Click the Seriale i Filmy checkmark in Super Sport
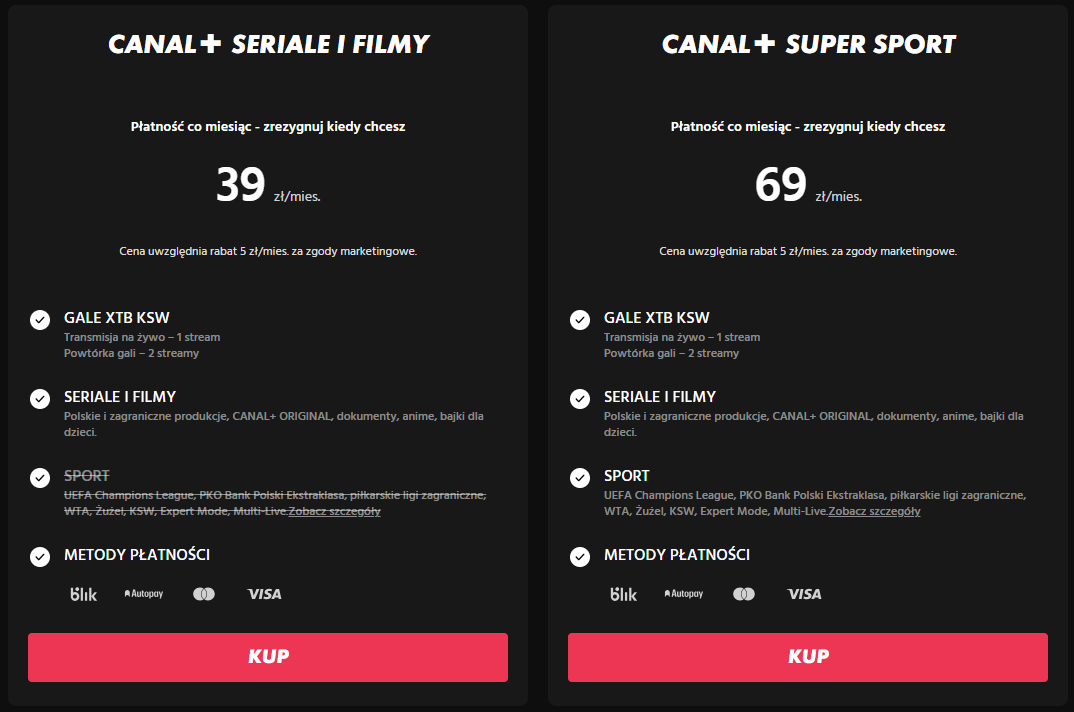1074x712 pixels. 580,399
